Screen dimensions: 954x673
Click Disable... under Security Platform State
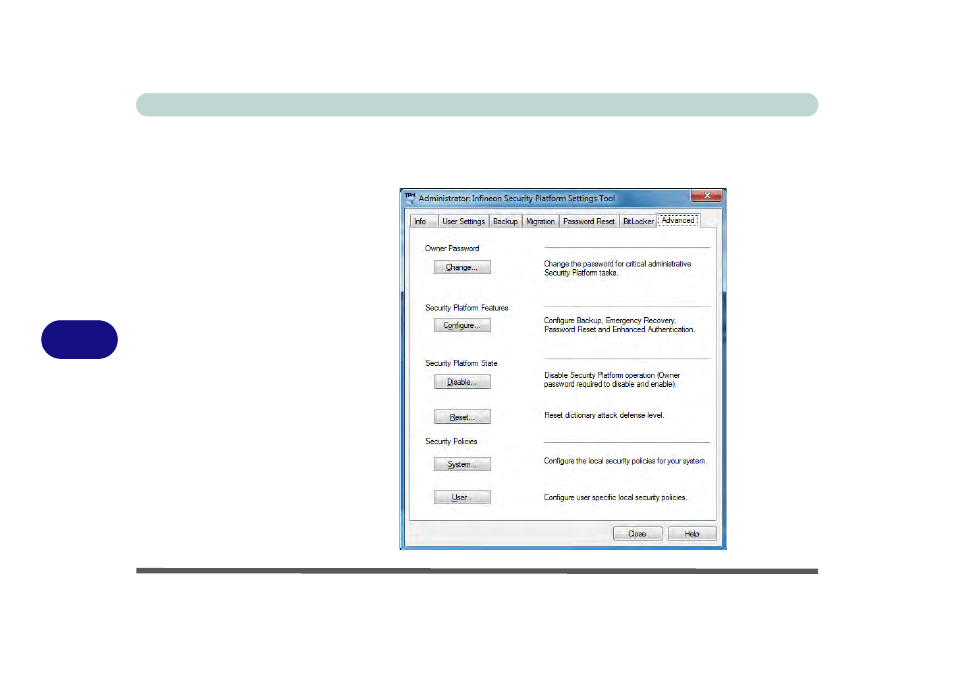click(x=462, y=382)
